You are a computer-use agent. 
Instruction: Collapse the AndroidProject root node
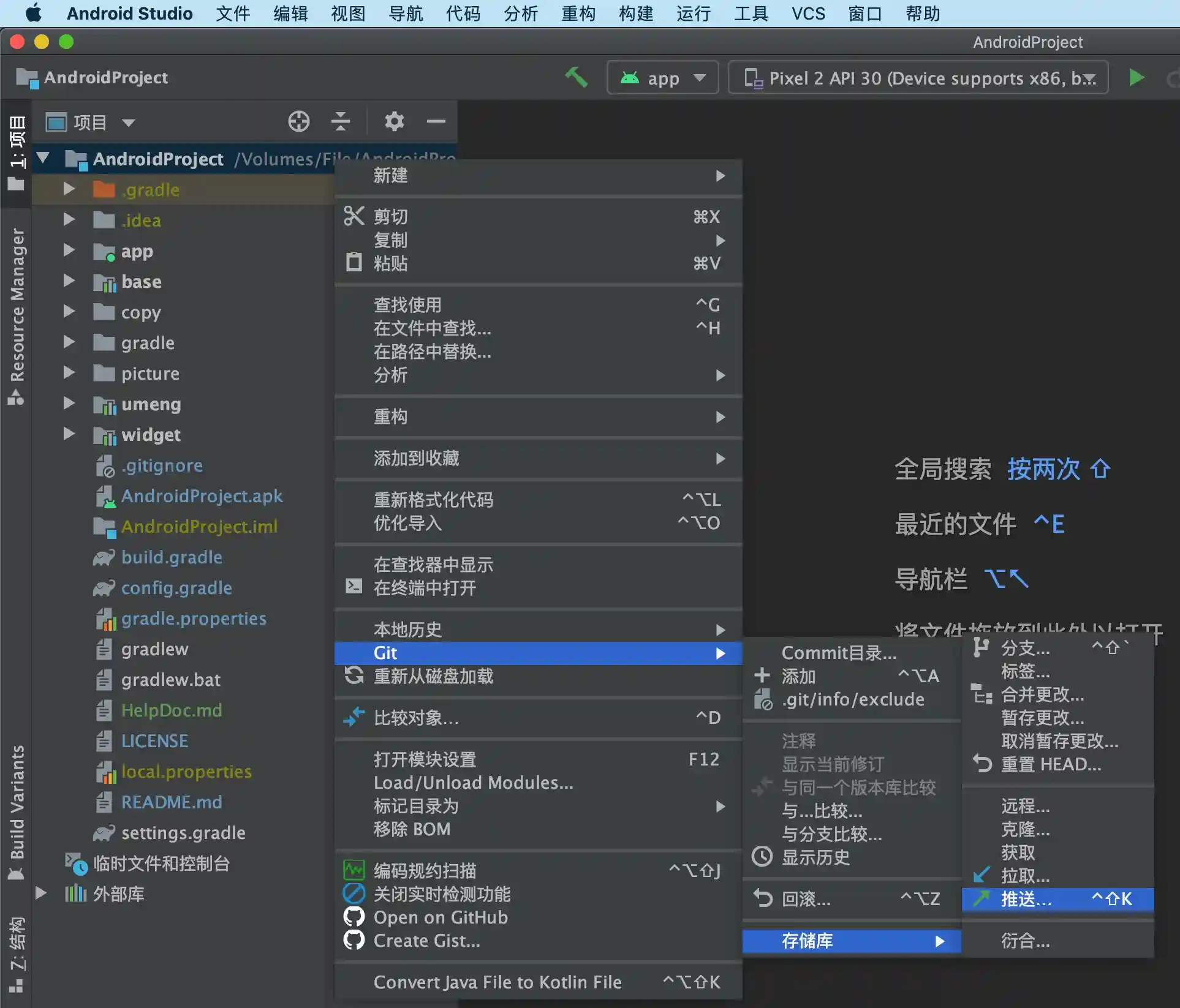pyautogui.click(x=43, y=158)
